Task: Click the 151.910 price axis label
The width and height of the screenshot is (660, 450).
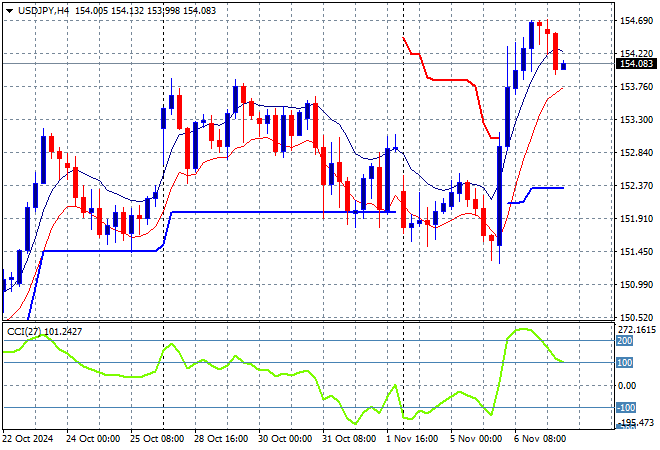Action: [636, 218]
